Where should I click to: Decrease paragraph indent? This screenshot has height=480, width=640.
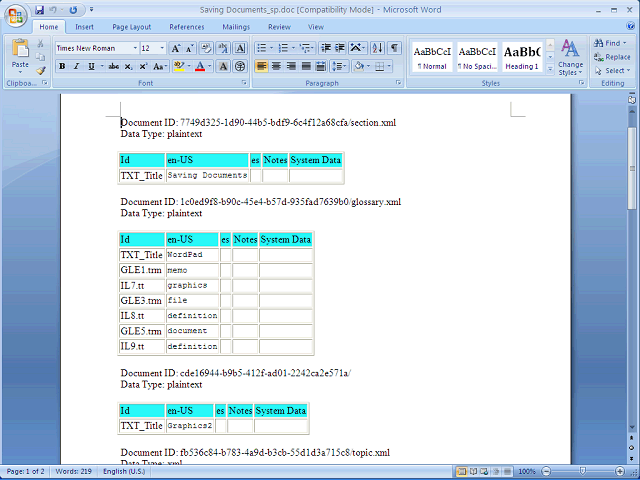tap(325, 48)
